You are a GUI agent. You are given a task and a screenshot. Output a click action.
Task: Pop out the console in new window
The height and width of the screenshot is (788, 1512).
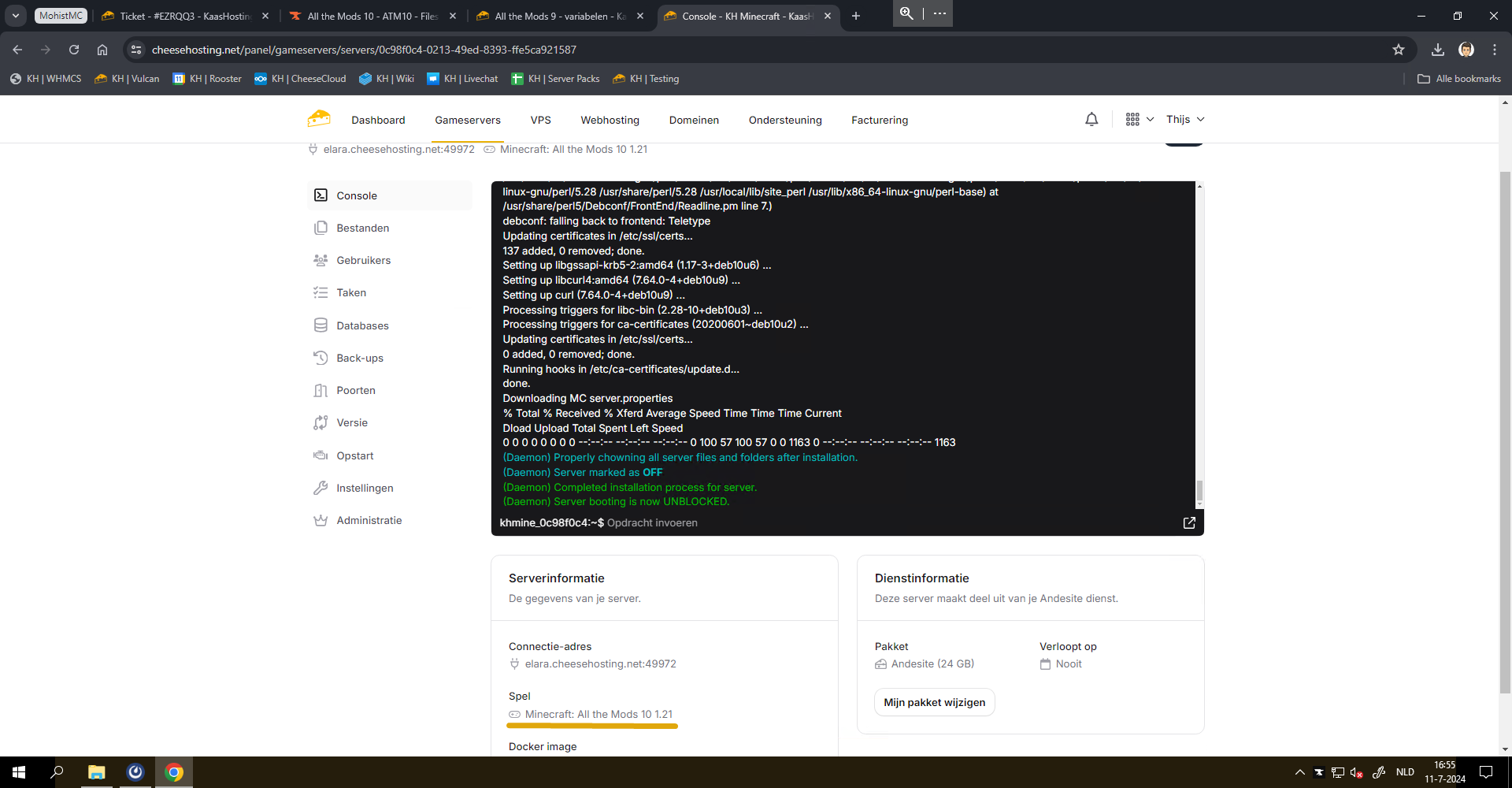[1189, 523]
